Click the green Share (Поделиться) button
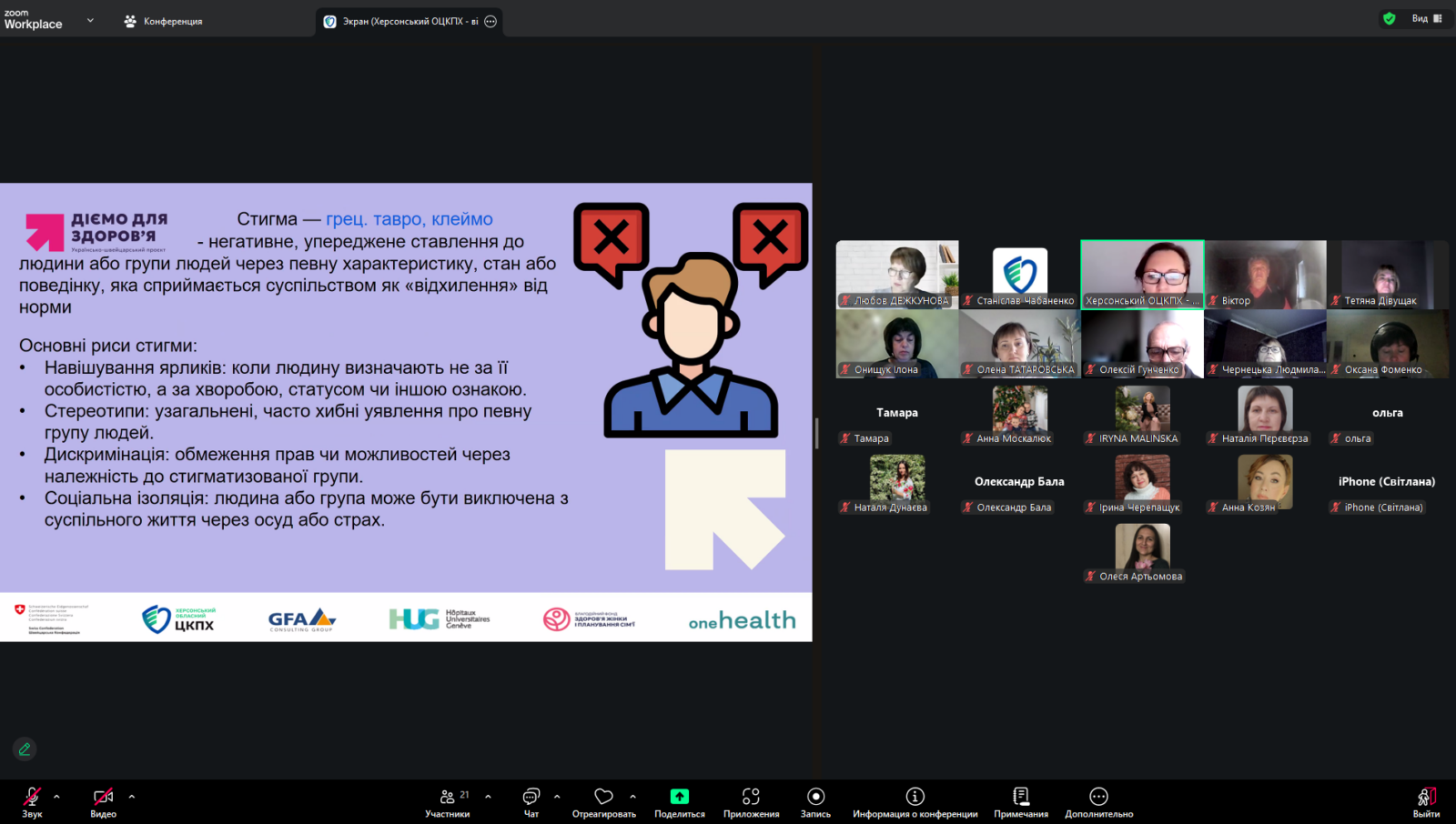The width and height of the screenshot is (1456, 824). [680, 798]
